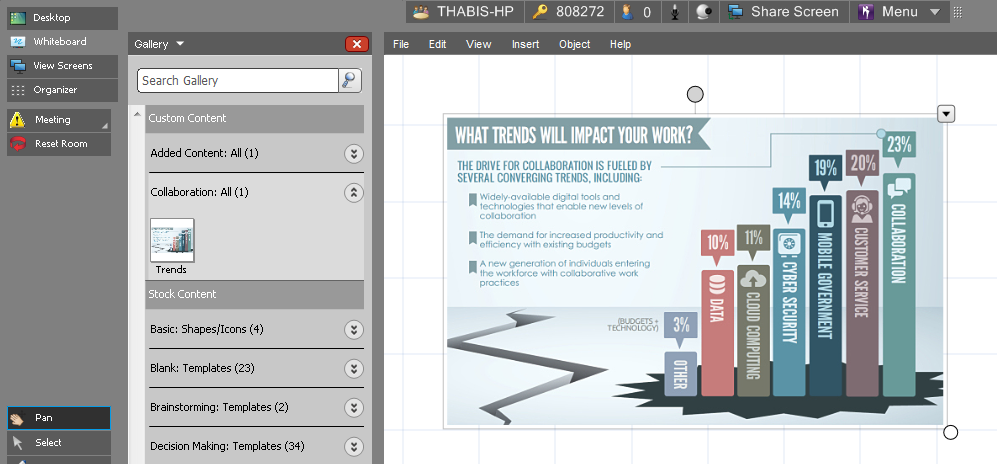Click the participants count icon
This screenshot has height=464, width=997.
point(626,12)
